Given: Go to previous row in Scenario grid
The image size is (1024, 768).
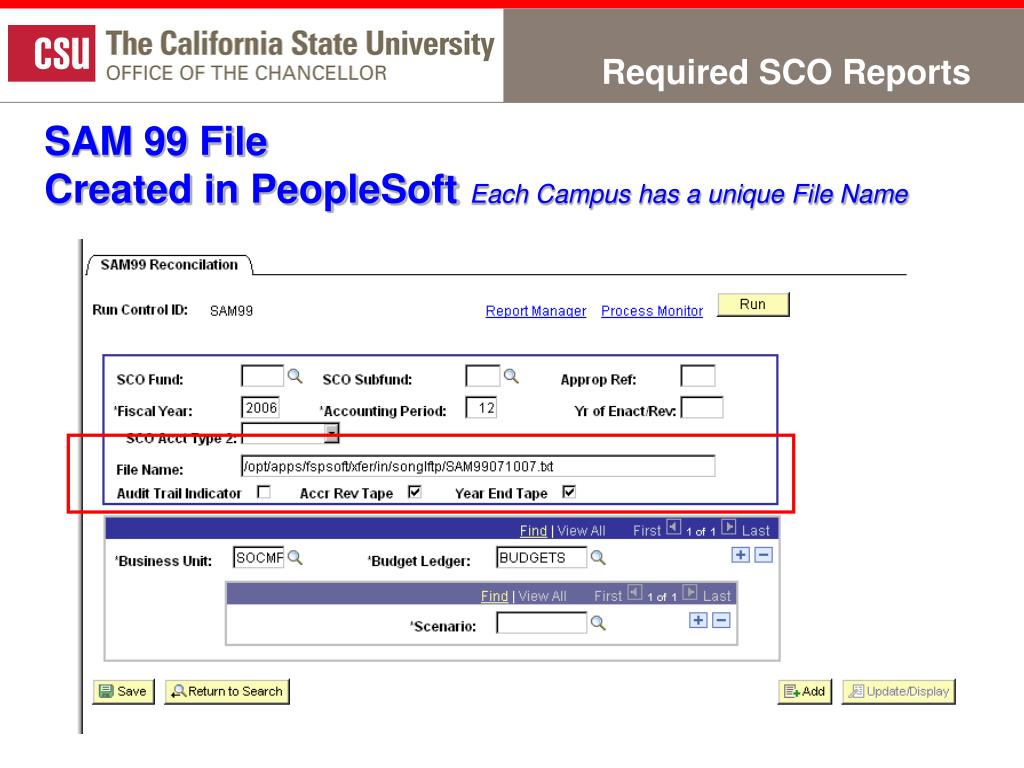Looking at the screenshot, I should [x=635, y=592].
